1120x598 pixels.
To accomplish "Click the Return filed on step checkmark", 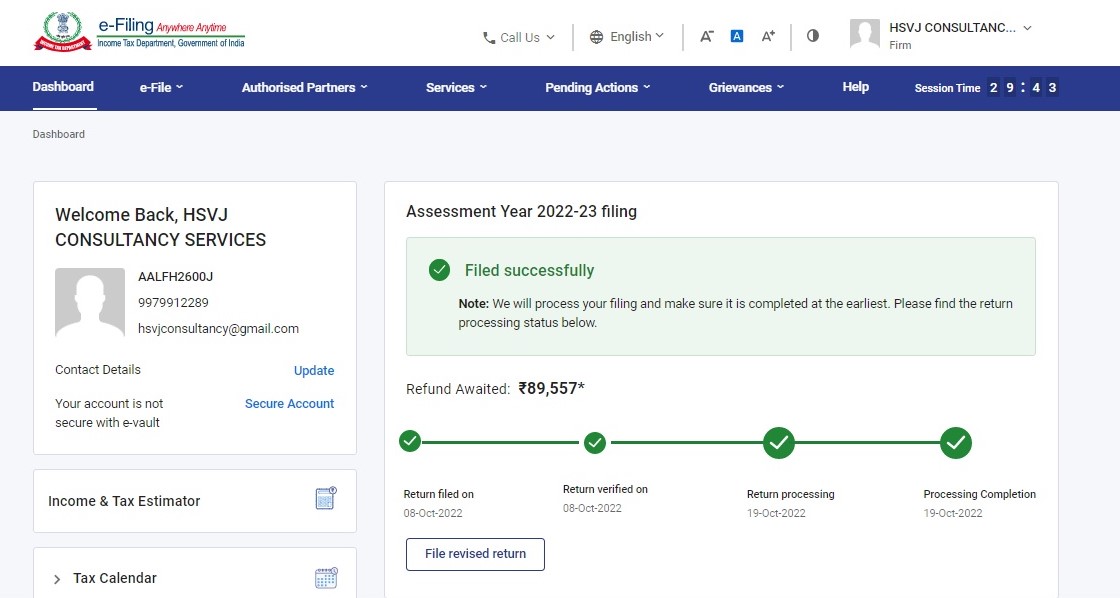I will 410,442.
